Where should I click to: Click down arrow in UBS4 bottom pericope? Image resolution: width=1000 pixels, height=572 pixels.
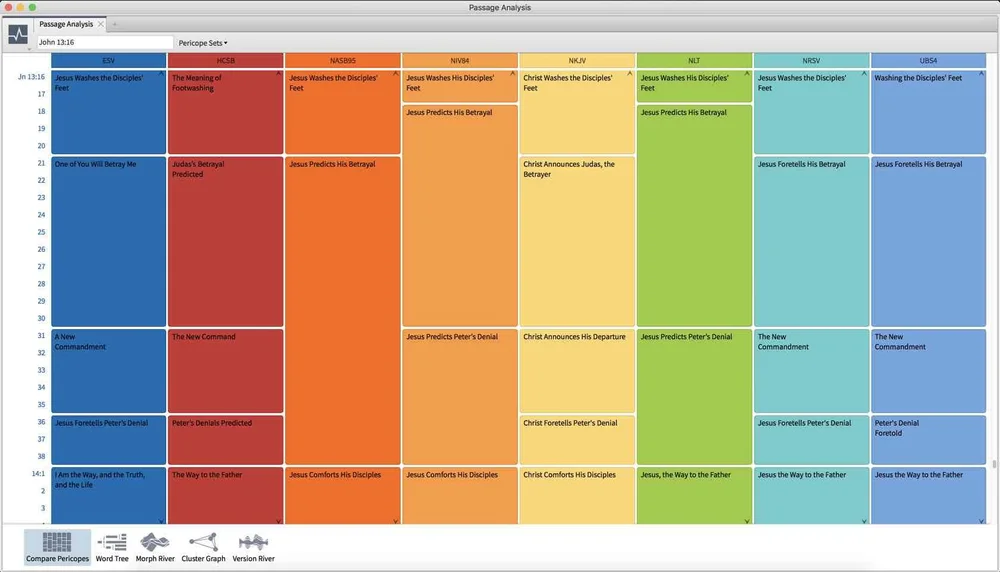tap(982, 521)
